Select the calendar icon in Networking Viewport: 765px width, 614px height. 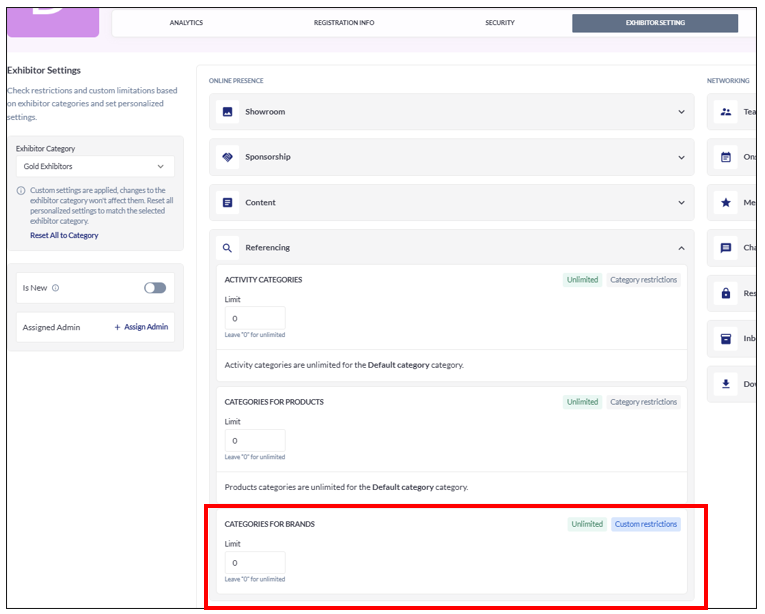point(726,157)
